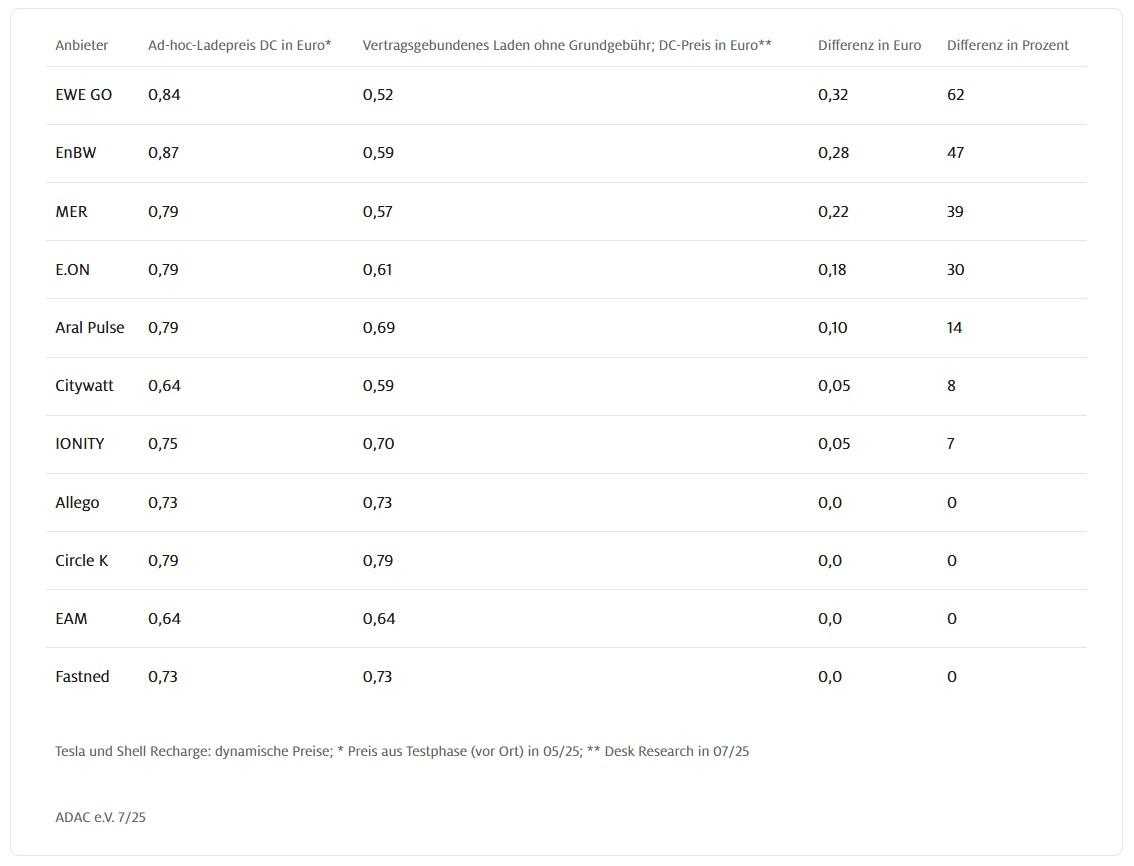Click EWE GO's 62 percent difference value
The width and height of the screenshot is (1134, 866).
pos(955,95)
